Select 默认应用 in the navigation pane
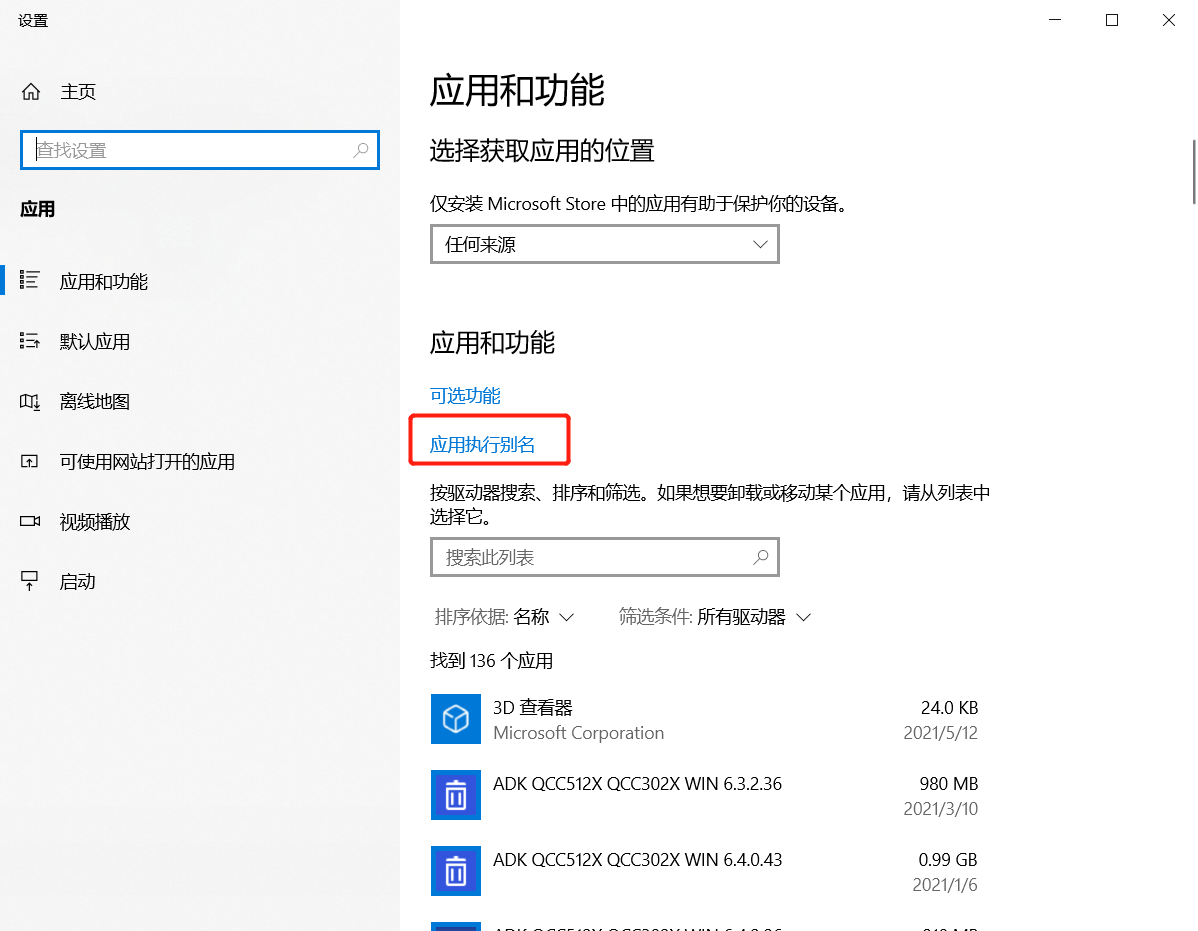This screenshot has width=1198, height=931. point(95,341)
